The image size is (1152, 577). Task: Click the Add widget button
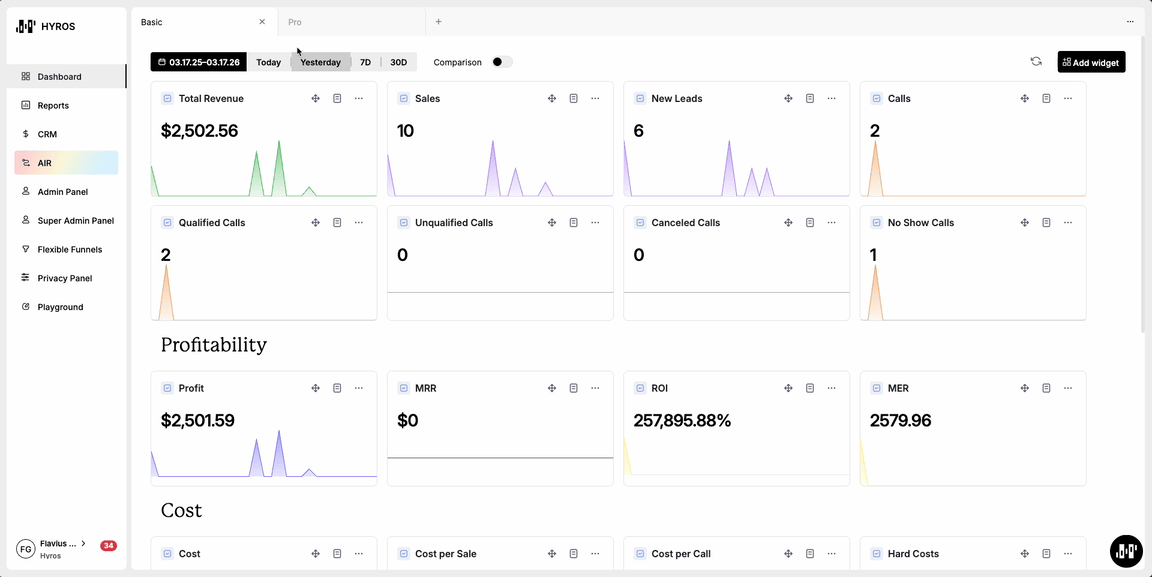click(x=1091, y=62)
